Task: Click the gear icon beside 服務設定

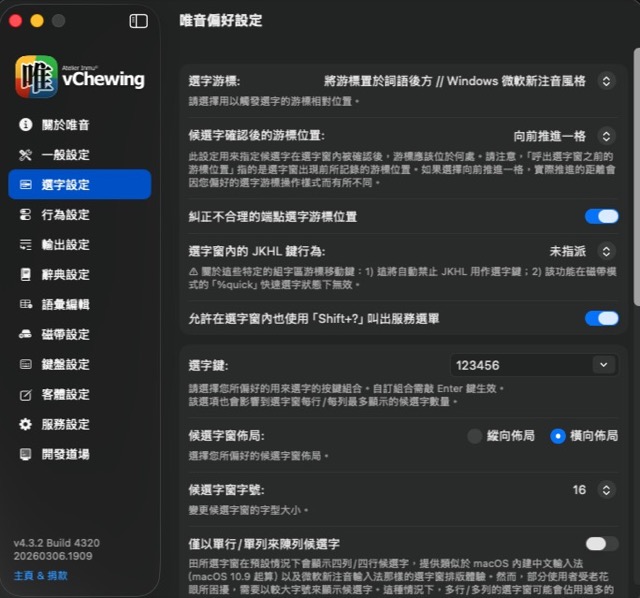Action: tap(26, 424)
